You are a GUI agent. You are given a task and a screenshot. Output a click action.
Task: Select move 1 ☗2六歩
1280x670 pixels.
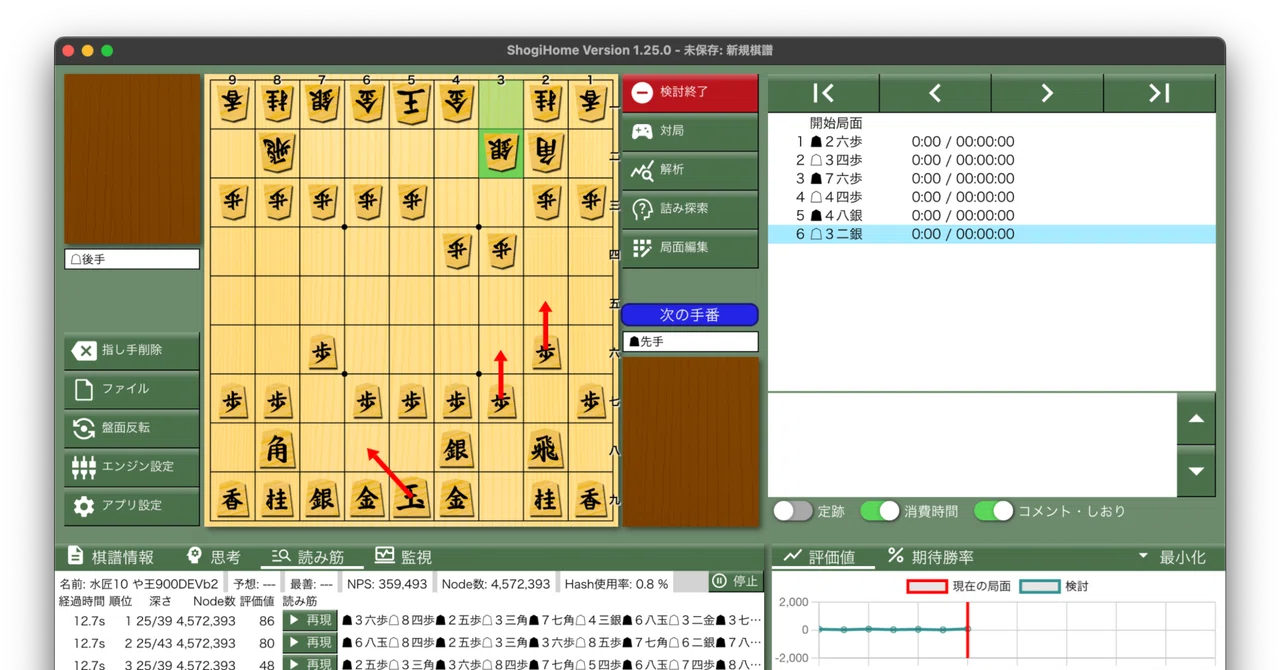tap(992, 142)
